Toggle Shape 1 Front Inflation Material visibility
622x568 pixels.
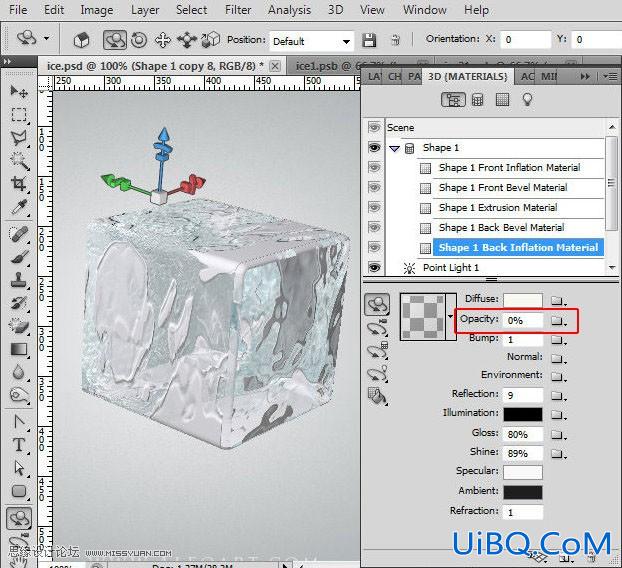(374, 167)
